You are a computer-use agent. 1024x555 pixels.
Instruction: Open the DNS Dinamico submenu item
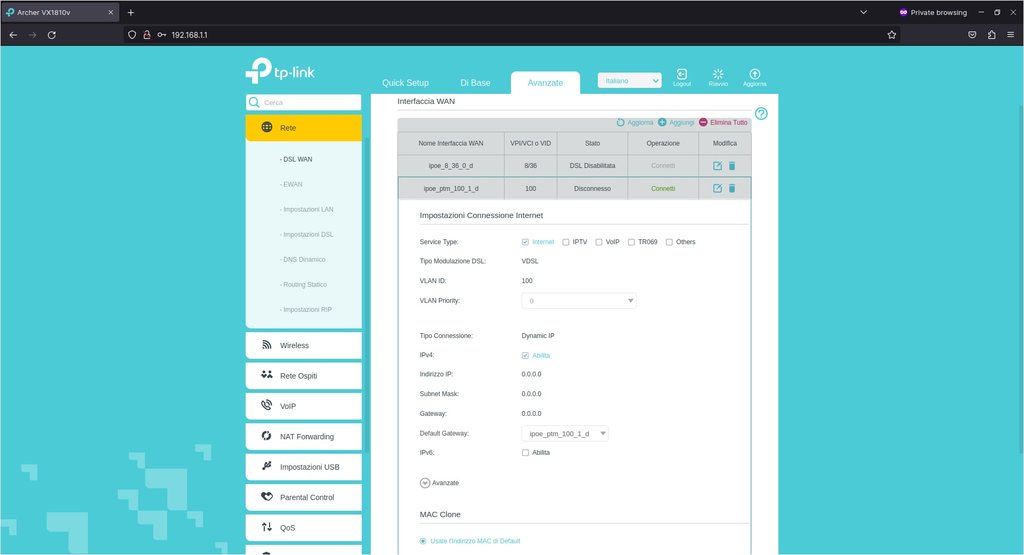click(302, 260)
